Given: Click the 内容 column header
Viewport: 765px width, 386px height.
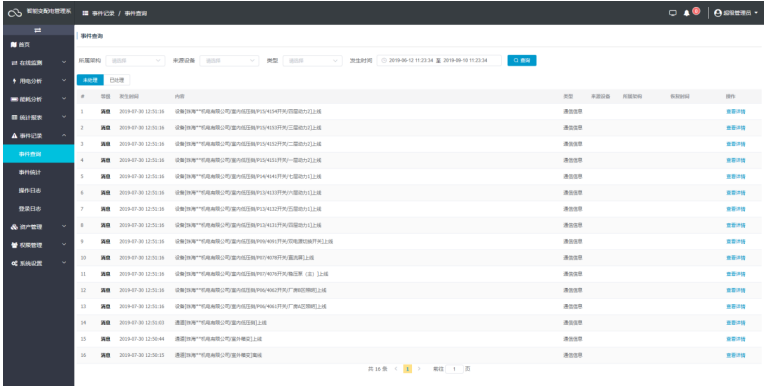Looking at the screenshot, I should [180, 97].
